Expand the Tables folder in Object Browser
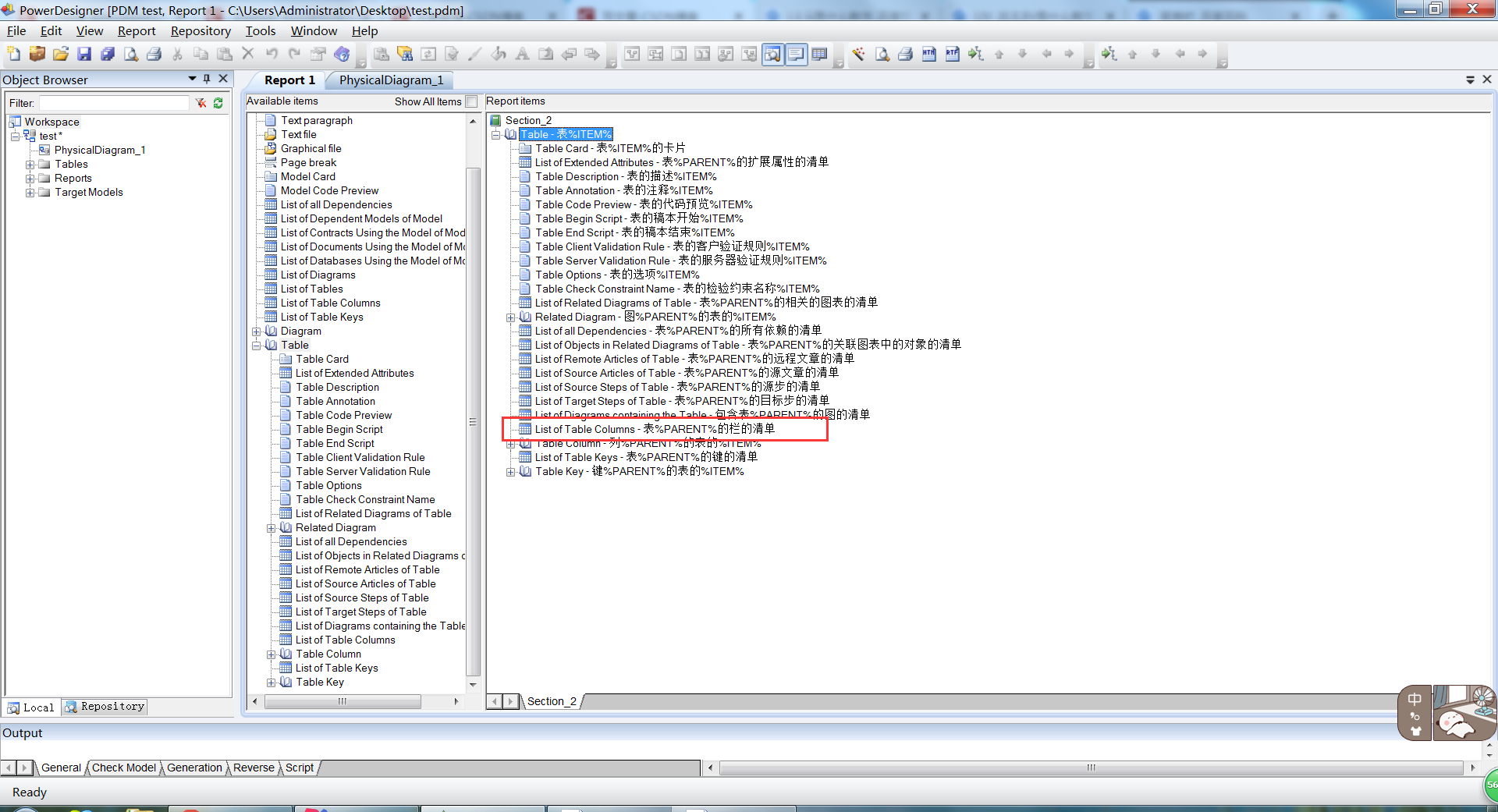The height and width of the screenshot is (812, 1498). pyautogui.click(x=30, y=164)
